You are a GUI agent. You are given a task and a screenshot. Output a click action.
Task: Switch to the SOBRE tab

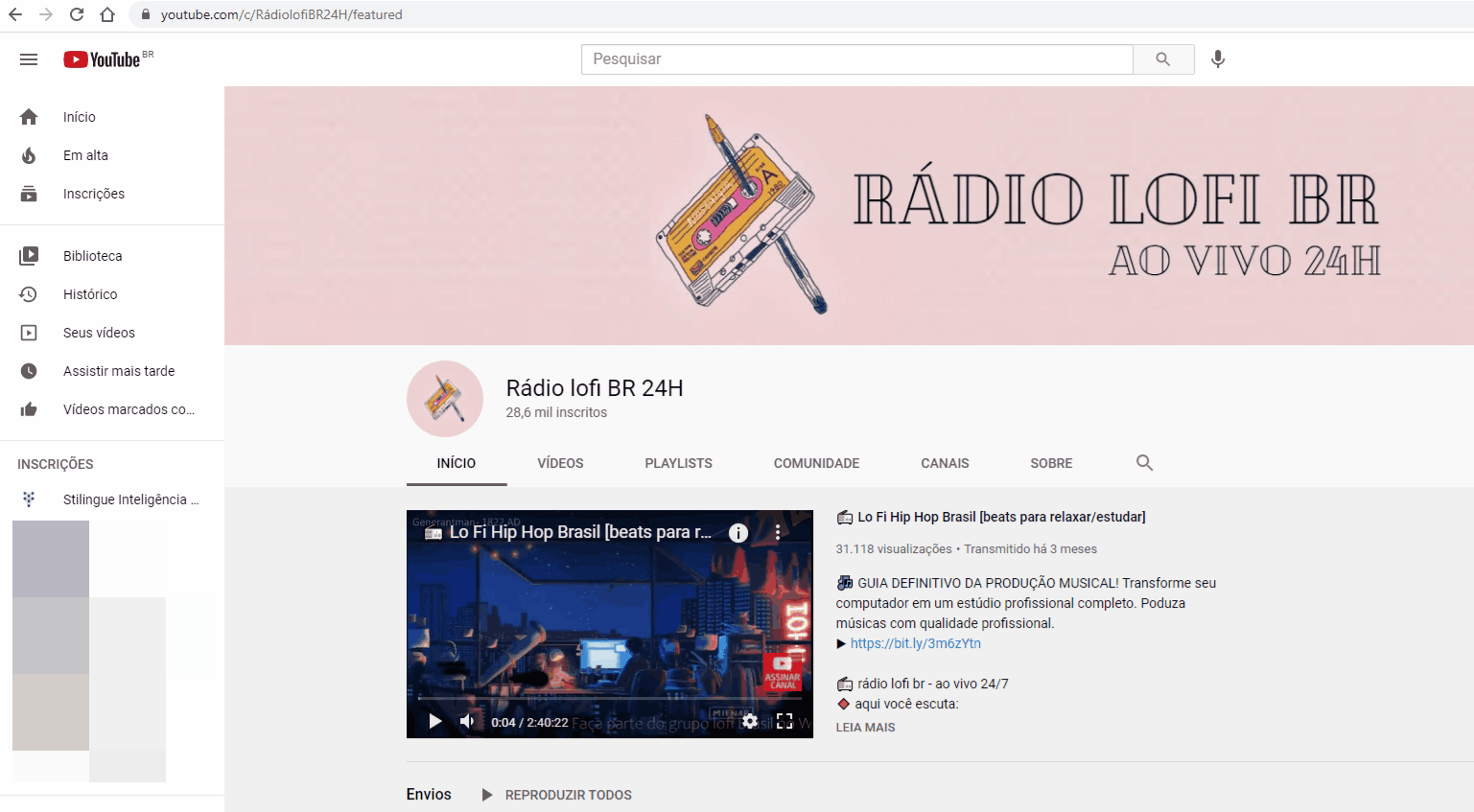(x=1051, y=463)
